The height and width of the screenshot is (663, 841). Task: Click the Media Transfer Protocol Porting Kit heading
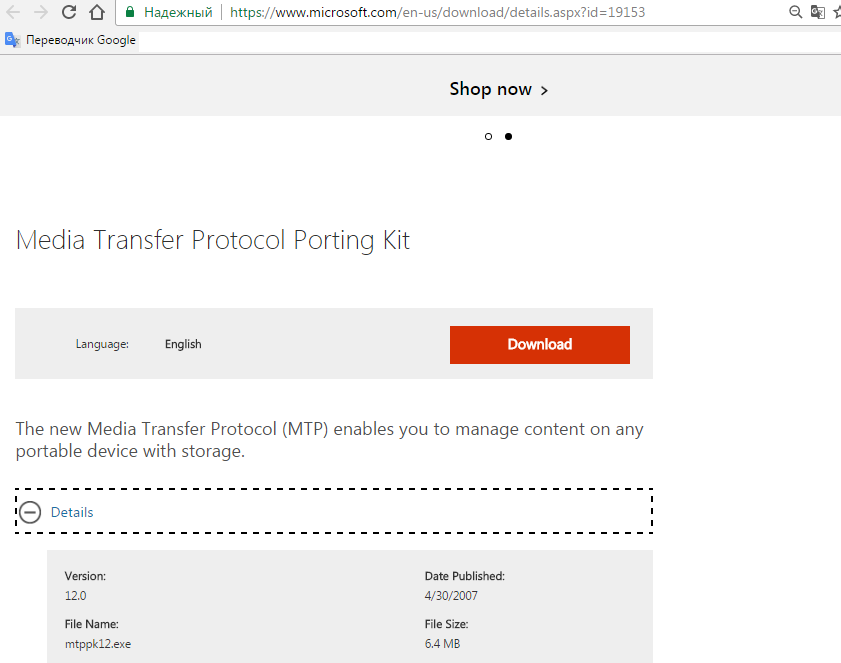213,240
